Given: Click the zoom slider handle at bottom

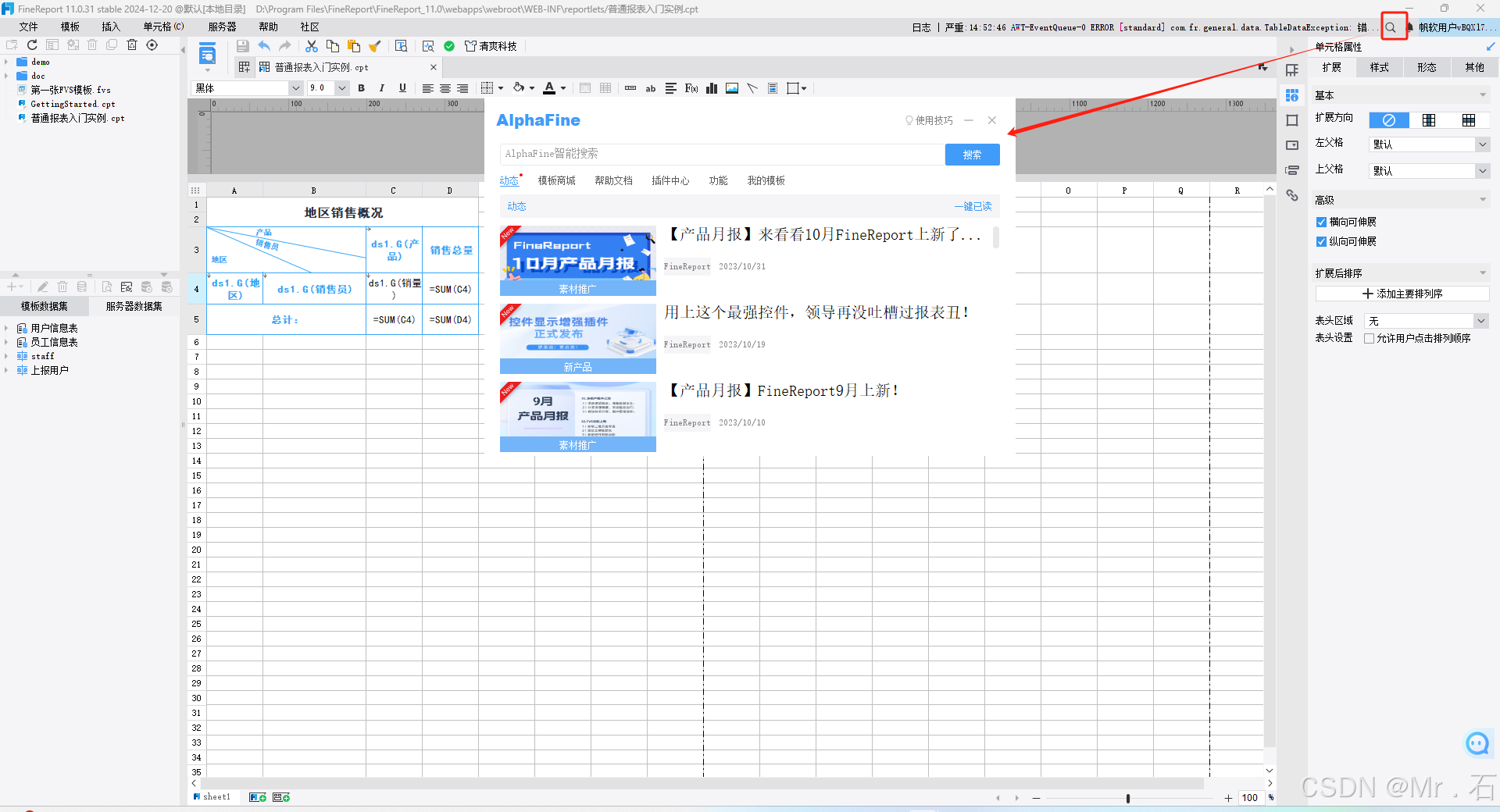Looking at the screenshot, I should coord(1128,798).
